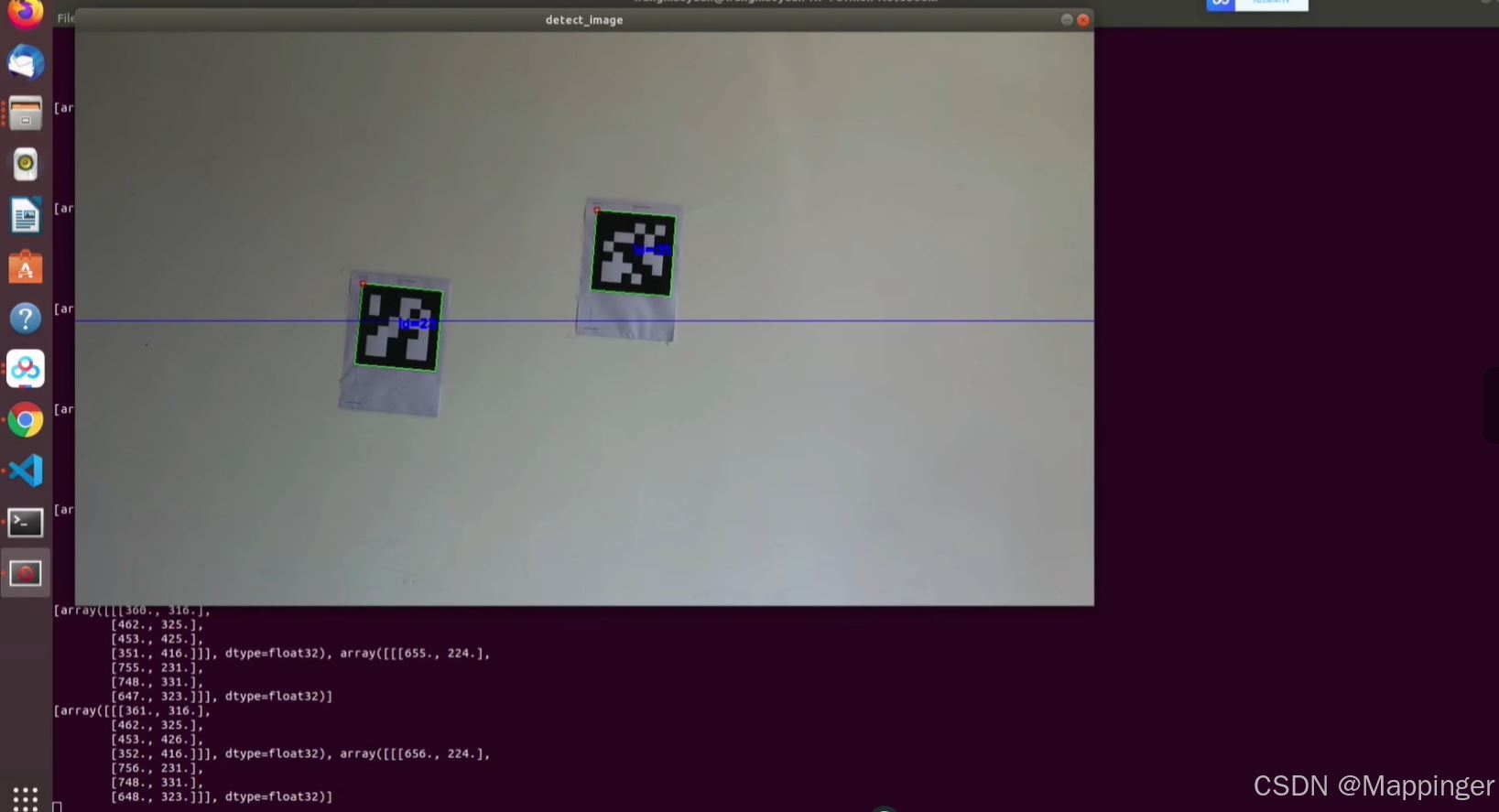The height and width of the screenshot is (812, 1499).
Task: Switch to the Terminal dock icon
Action: tap(26, 523)
